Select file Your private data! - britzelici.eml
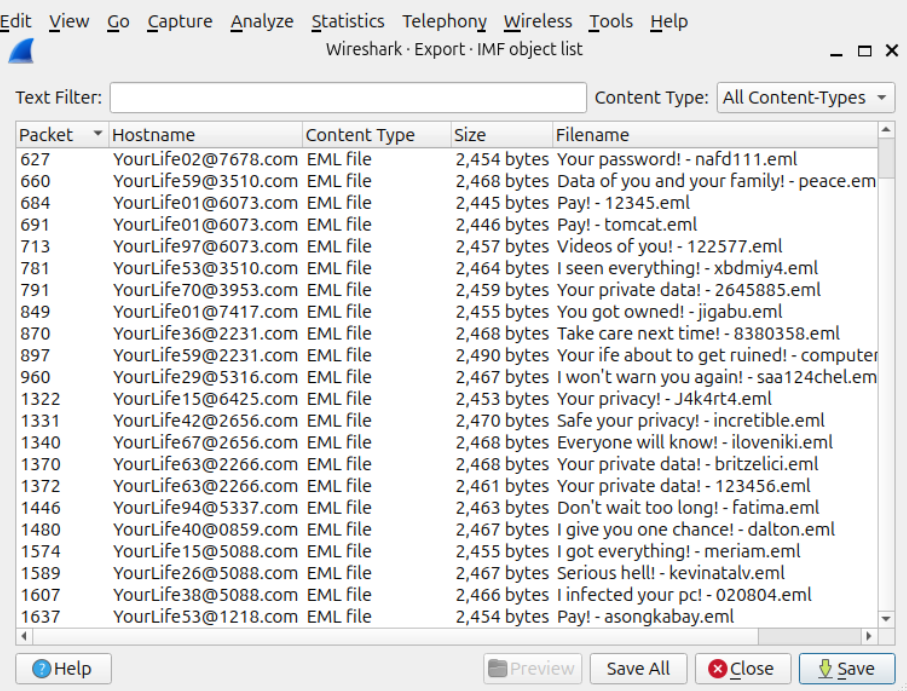The height and width of the screenshot is (691, 907). (x=687, y=464)
